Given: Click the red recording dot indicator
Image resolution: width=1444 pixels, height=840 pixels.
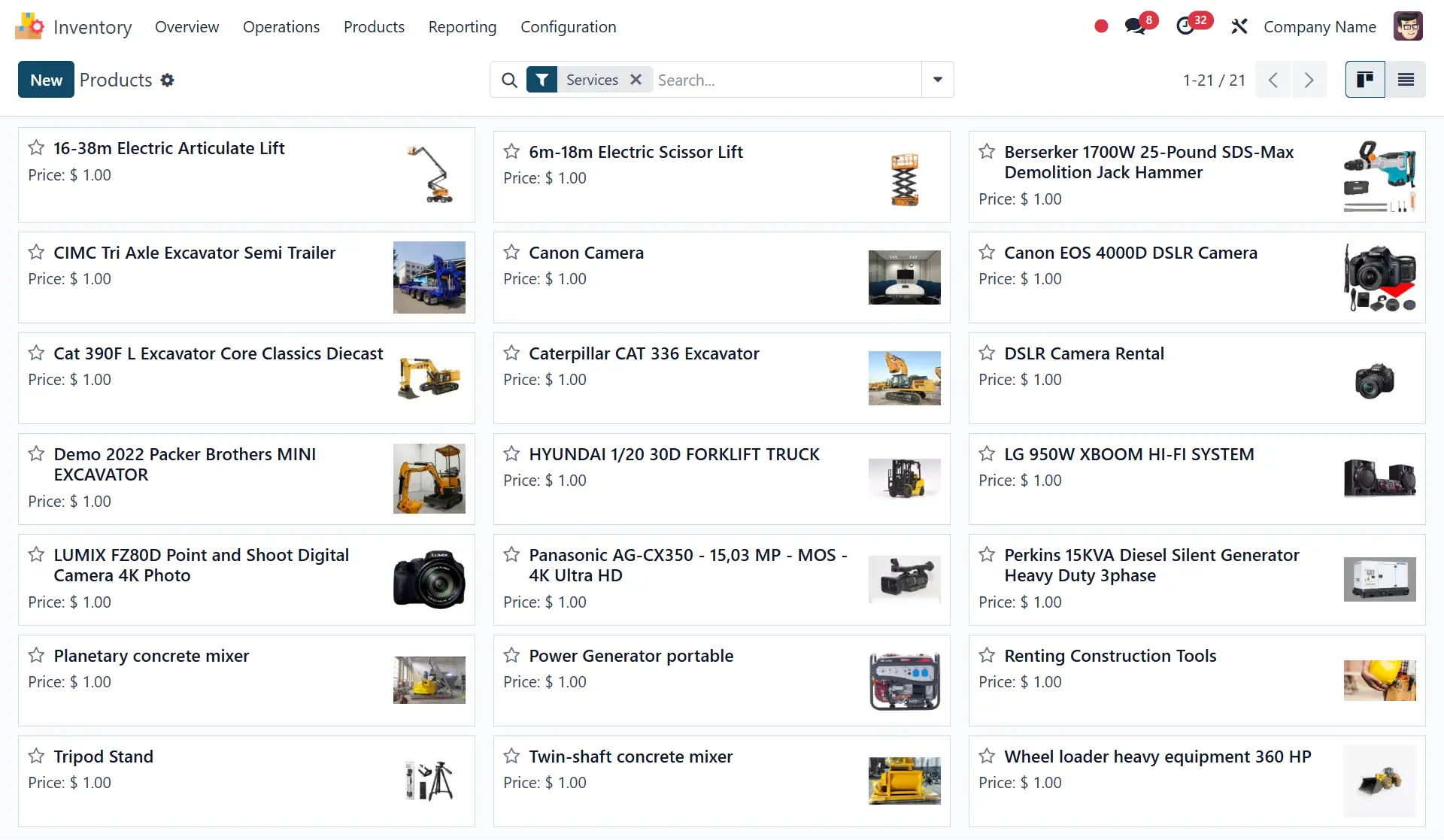Looking at the screenshot, I should click(1101, 26).
